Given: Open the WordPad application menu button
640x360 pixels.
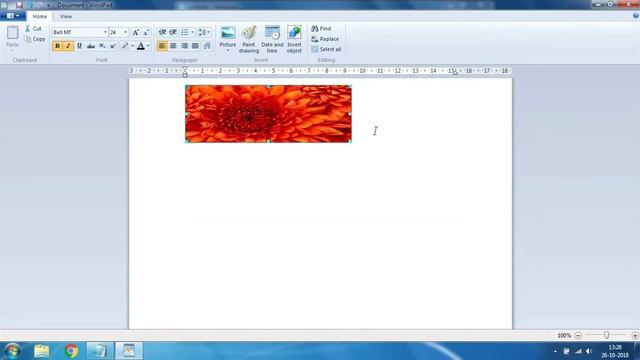Looking at the screenshot, I should tap(13, 16).
